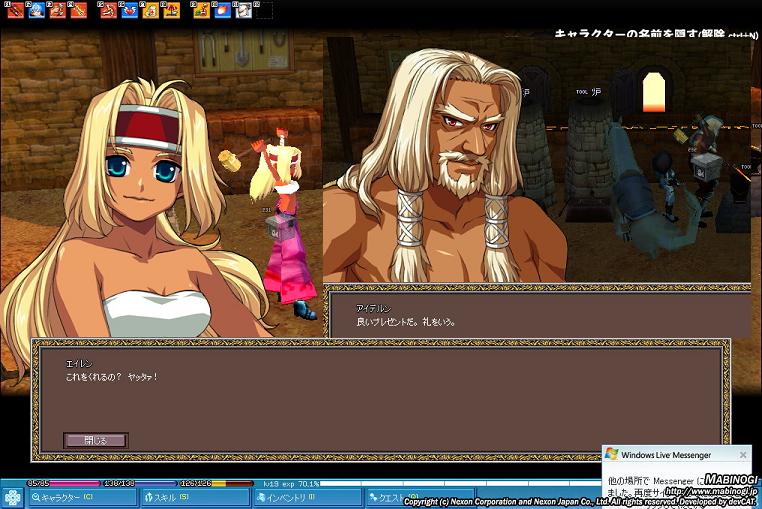Click アイテルン's line 良いプレゼントだ。礼をいう。
The width and height of the screenshot is (762, 509).
coord(405,321)
